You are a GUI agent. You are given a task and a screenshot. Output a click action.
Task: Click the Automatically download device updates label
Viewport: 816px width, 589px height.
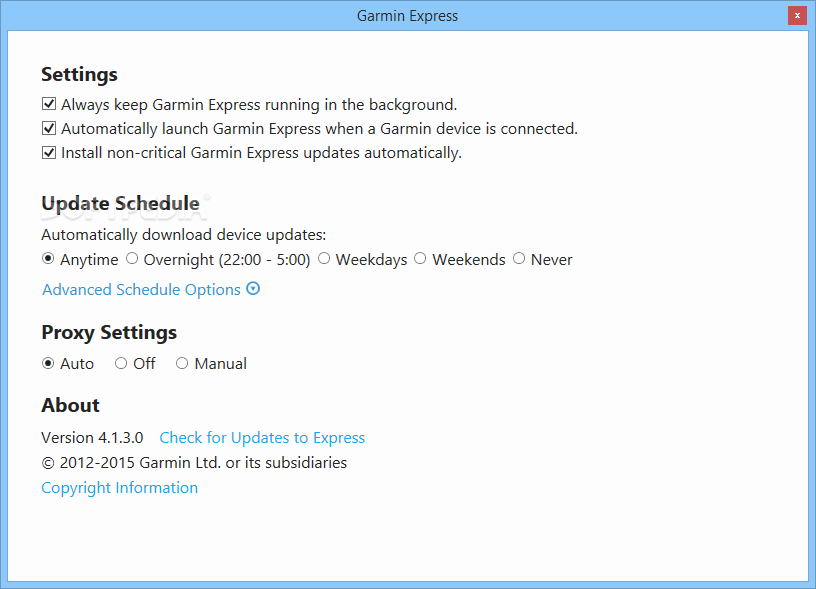tap(184, 235)
